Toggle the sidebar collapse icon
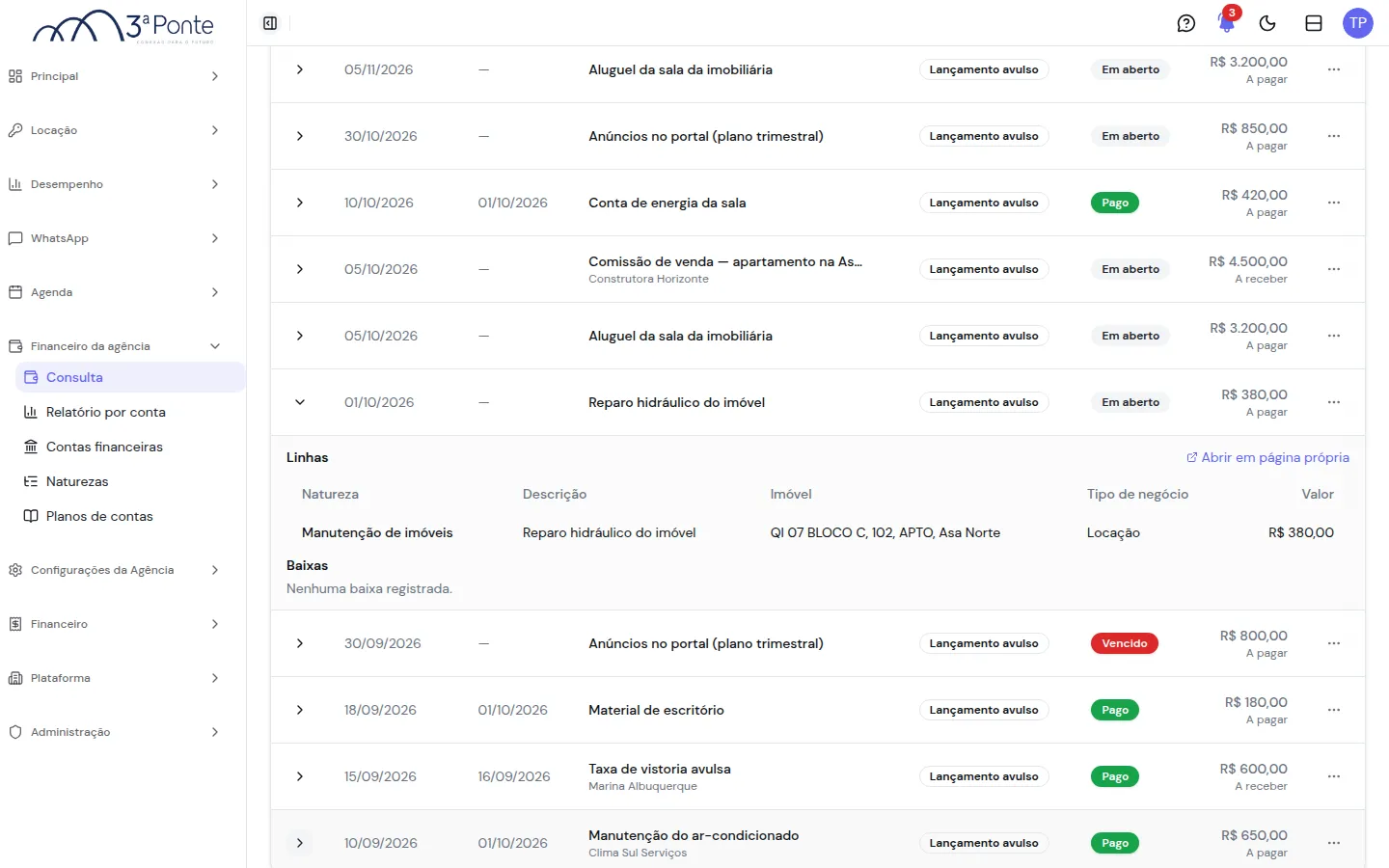The image size is (1389, 868). click(270, 23)
